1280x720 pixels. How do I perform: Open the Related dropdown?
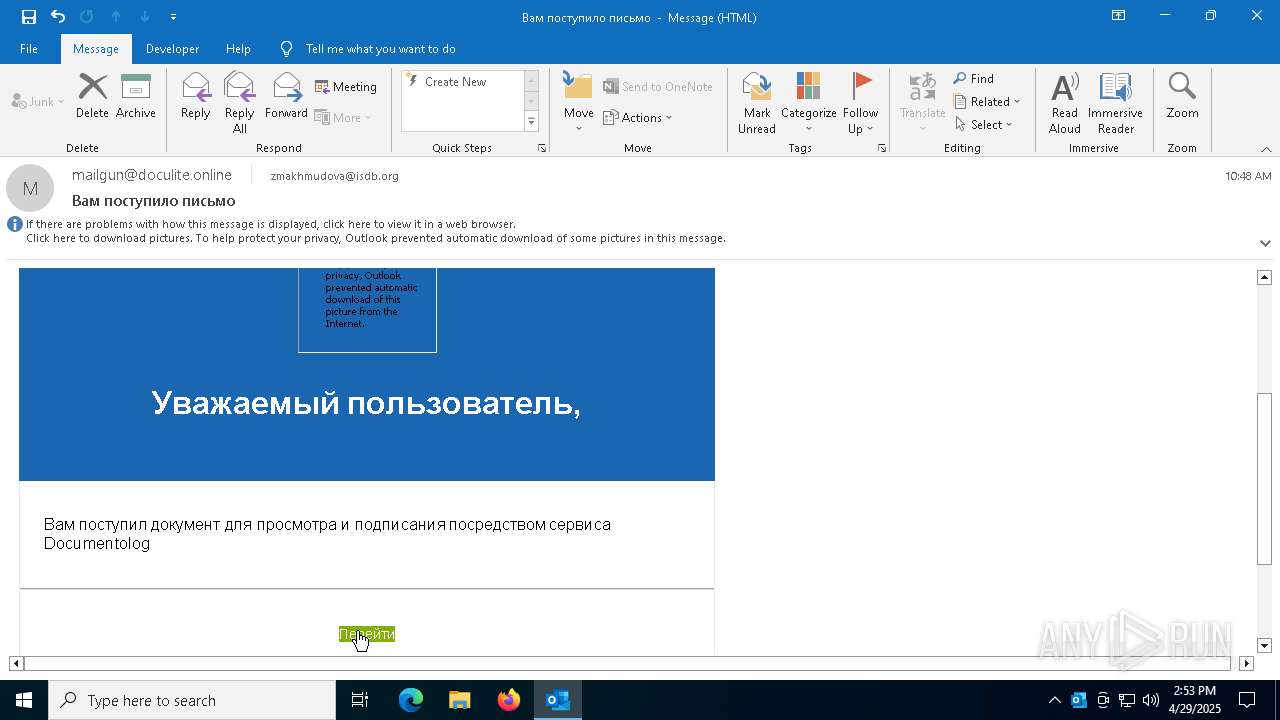[987, 102]
